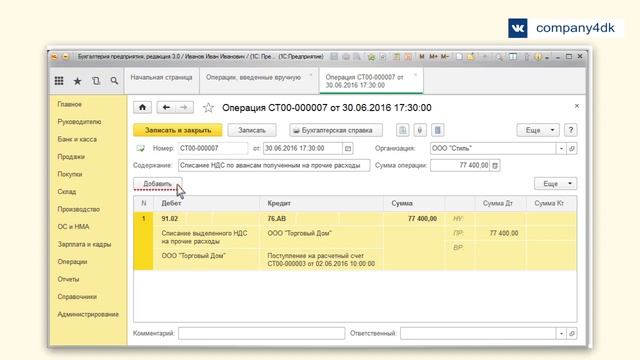
Task: Click the date field 30.06.2016 17:30:00
Action: (302, 149)
